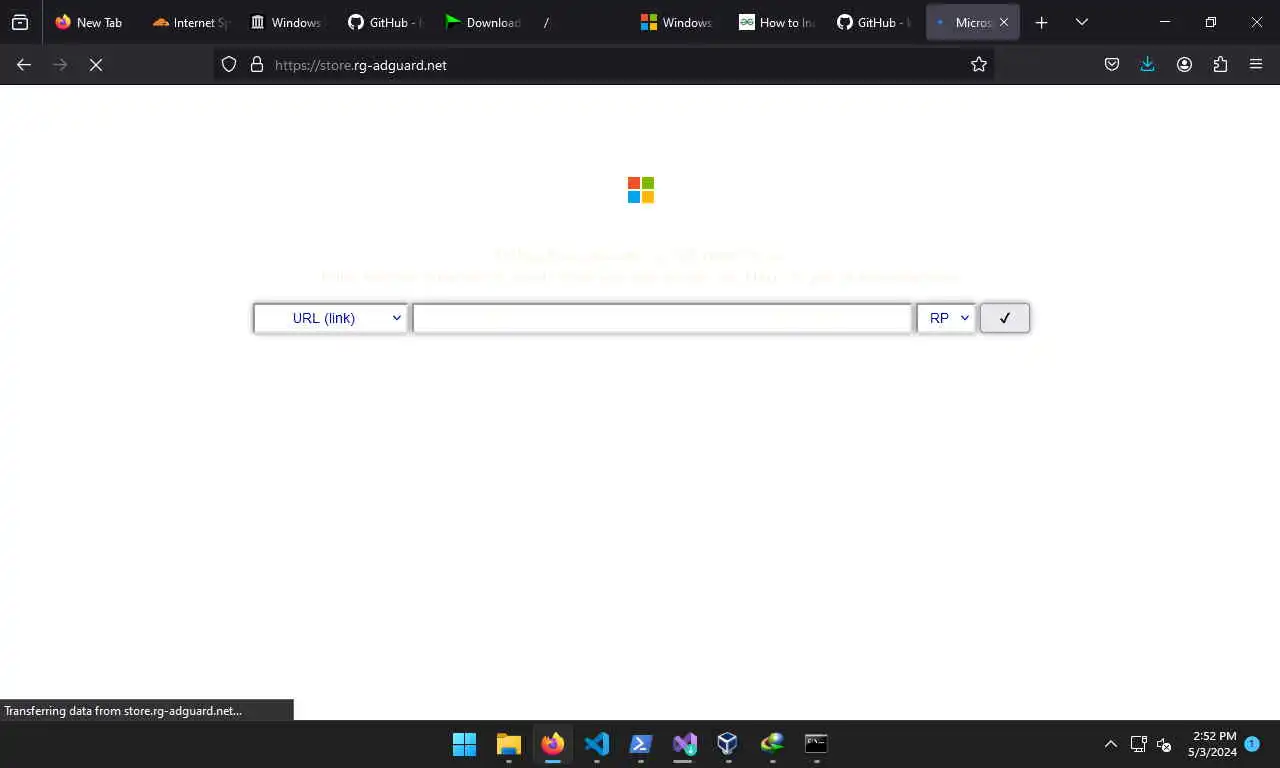Open VirtualBox from the taskbar
Viewport: 1280px width, 768px height.
pyautogui.click(x=728, y=744)
